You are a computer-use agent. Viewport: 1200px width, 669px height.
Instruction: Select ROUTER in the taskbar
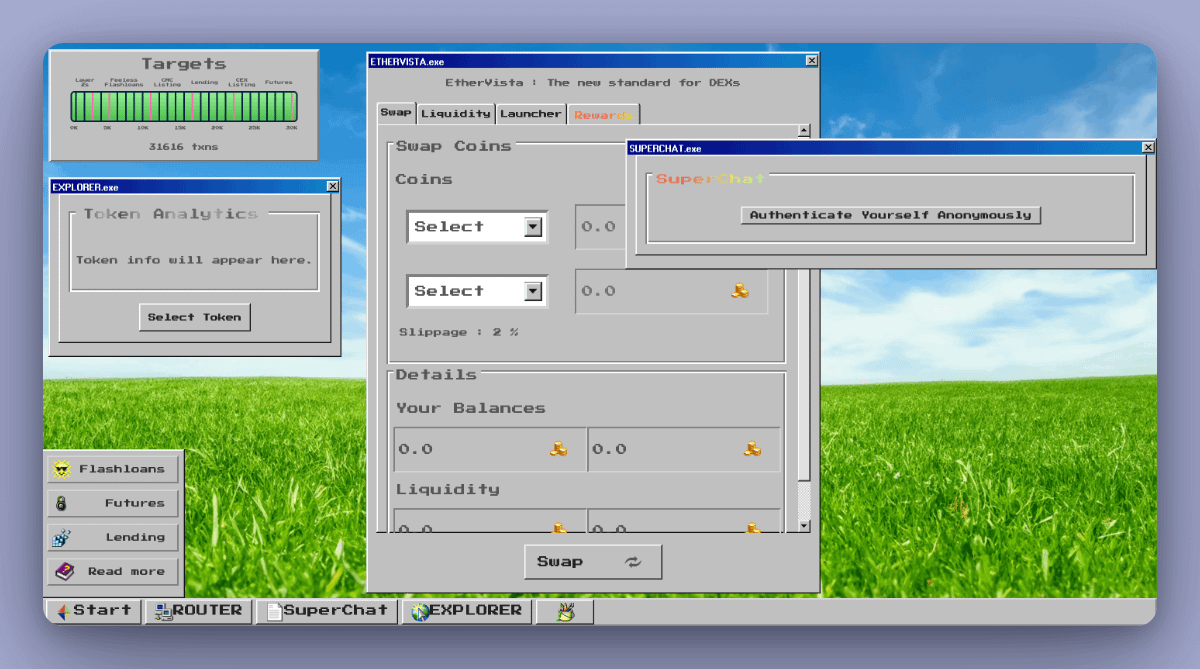pyautogui.click(x=197, y=611)
